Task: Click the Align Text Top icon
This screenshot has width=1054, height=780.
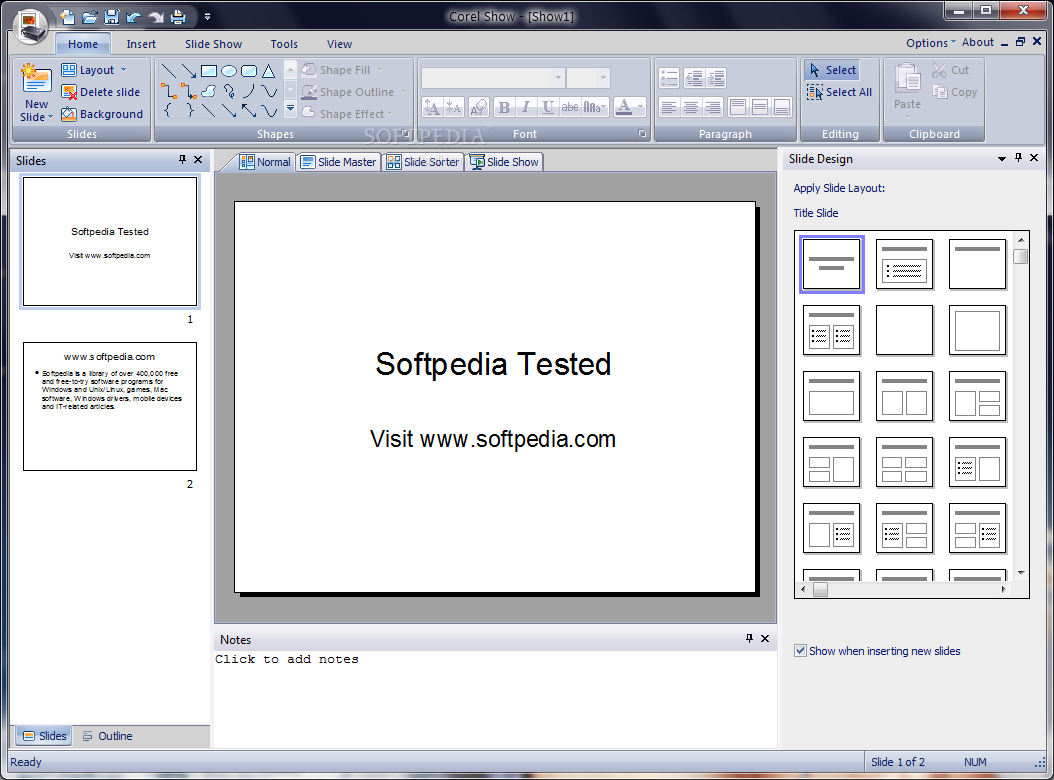Action: 737,108
